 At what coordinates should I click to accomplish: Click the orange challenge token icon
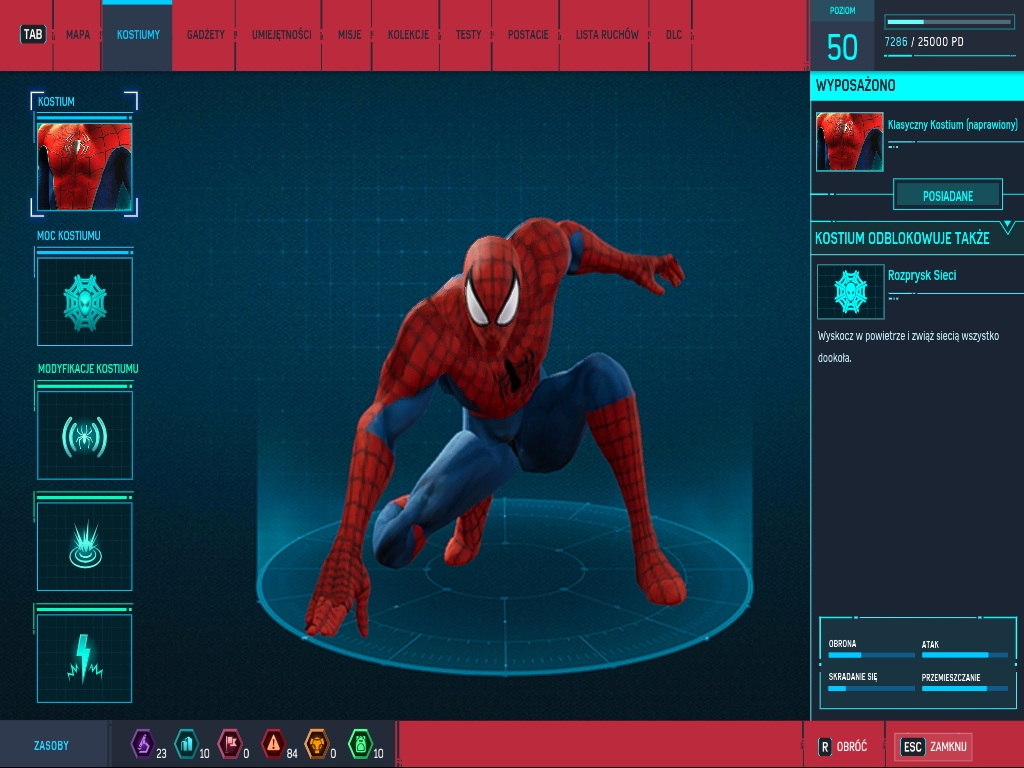(316, 744)
